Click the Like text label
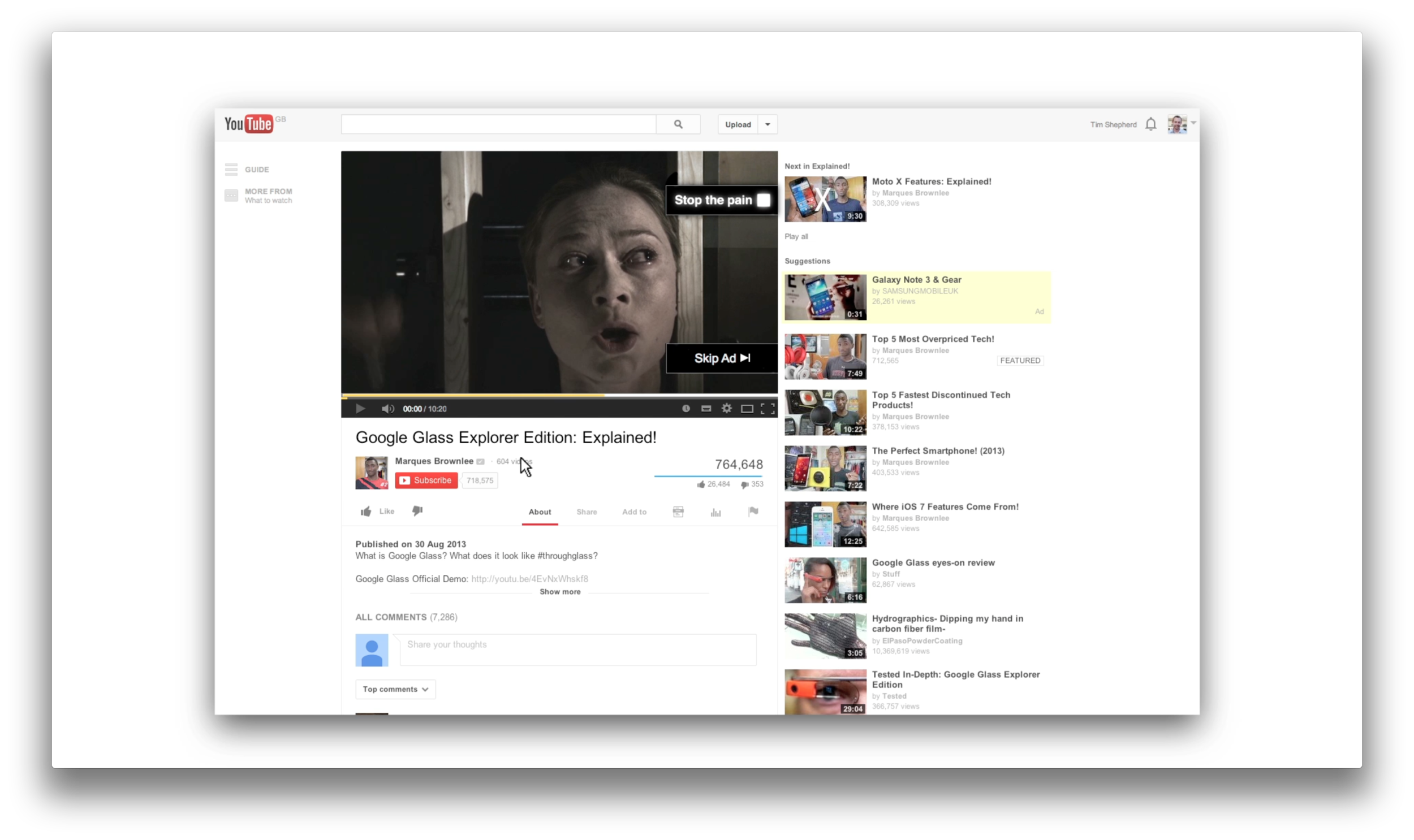 386,511
